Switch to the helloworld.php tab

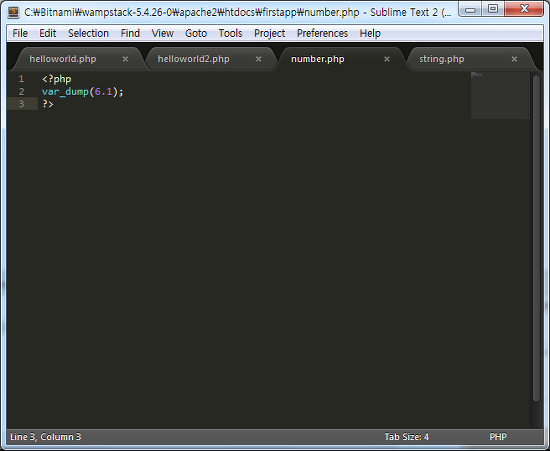tap(63, 59)
